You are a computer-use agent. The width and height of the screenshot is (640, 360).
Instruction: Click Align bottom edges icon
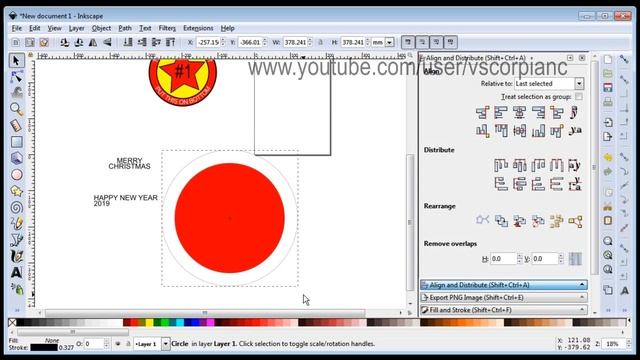538,131
